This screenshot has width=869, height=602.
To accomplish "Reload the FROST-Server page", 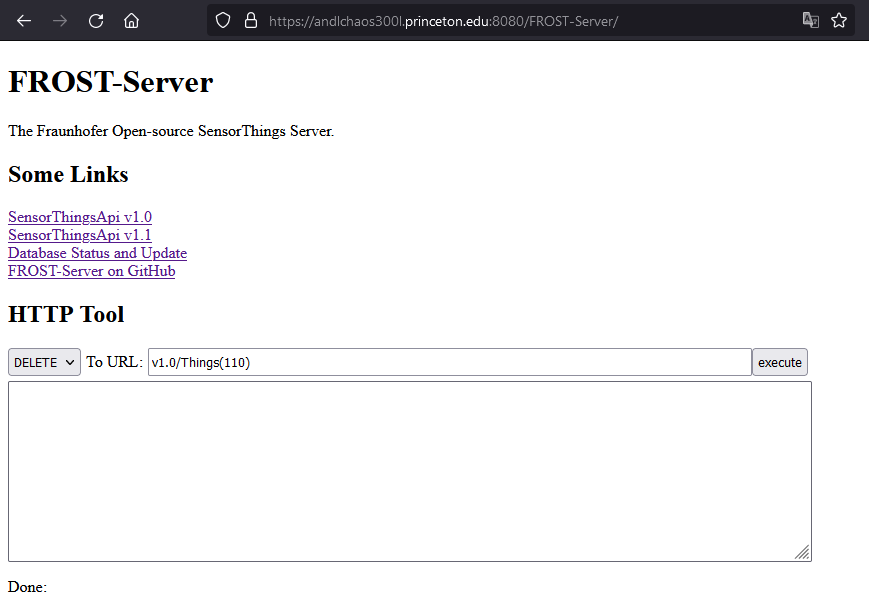I will 96,20.
